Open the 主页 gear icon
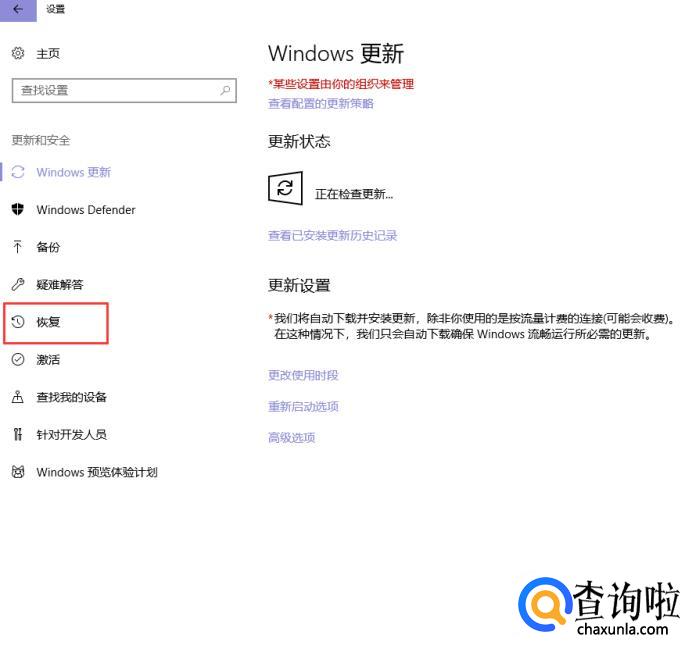This screenshot has height=660, width=692. pyautogui.click(x=18, y=53)
